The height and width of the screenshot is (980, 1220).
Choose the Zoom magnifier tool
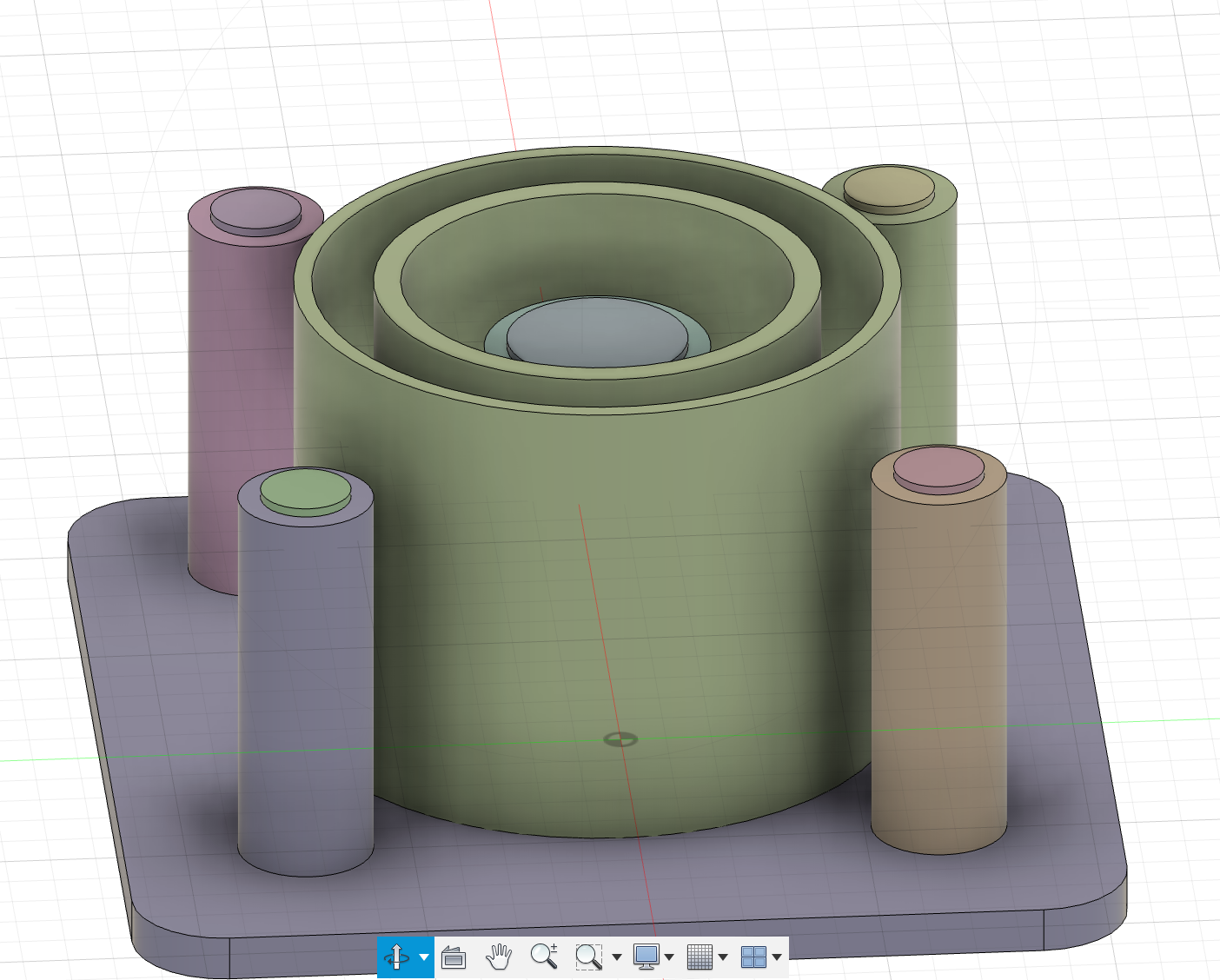point(544,957)
